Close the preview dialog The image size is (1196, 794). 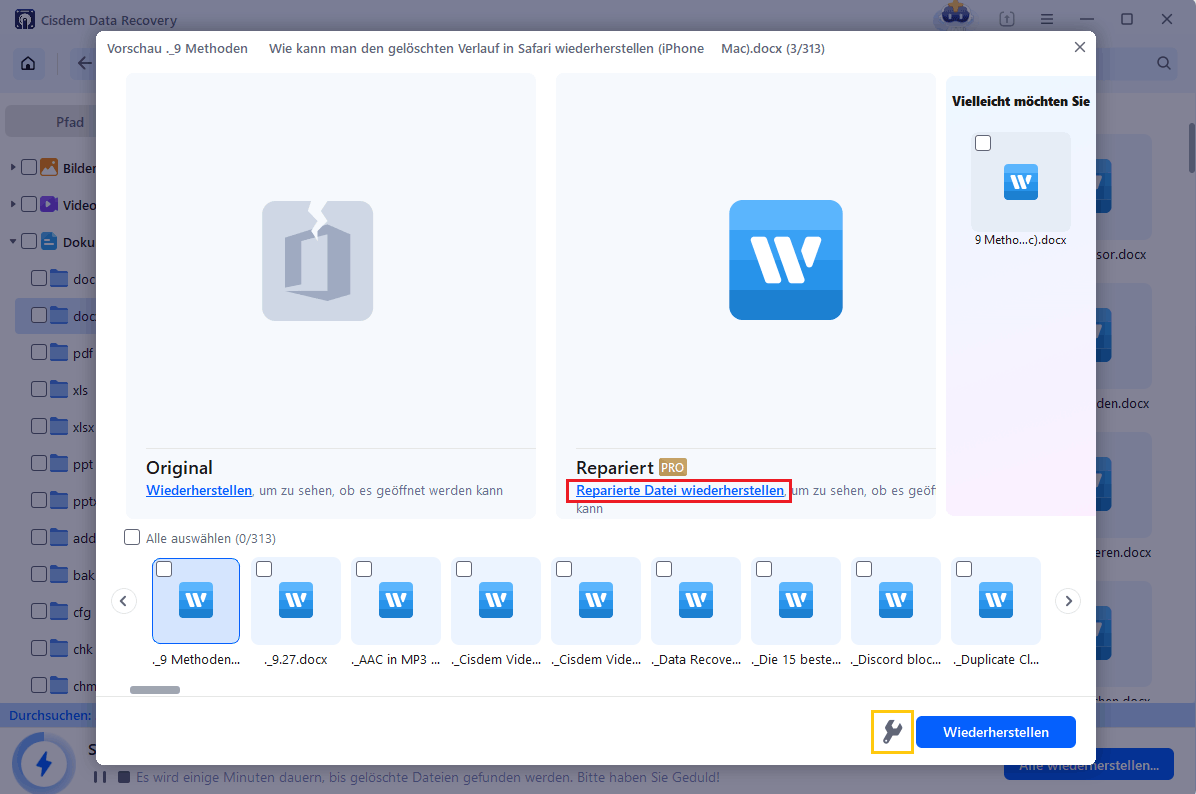1079,47
